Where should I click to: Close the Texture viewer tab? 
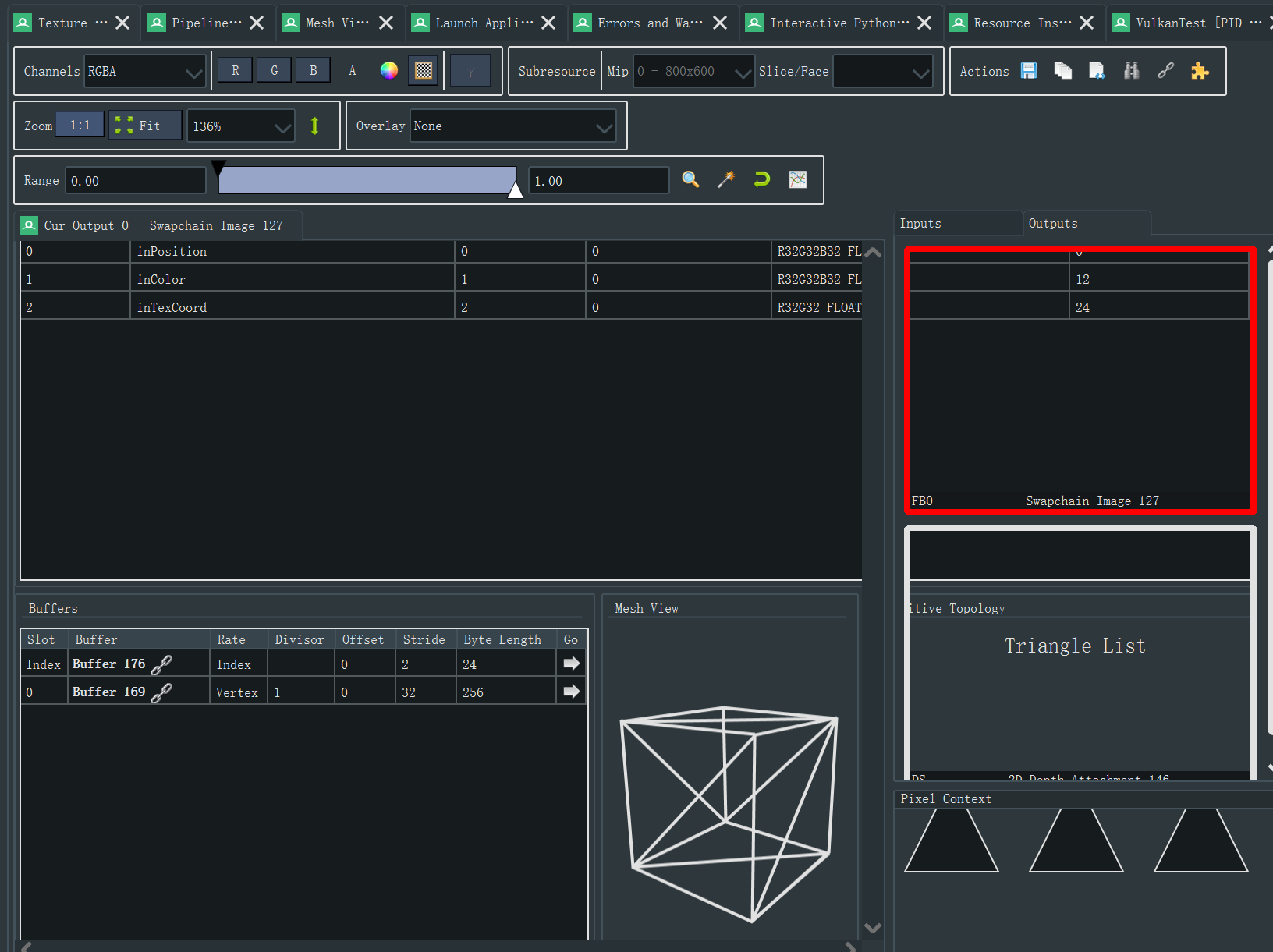coord(122,23)
